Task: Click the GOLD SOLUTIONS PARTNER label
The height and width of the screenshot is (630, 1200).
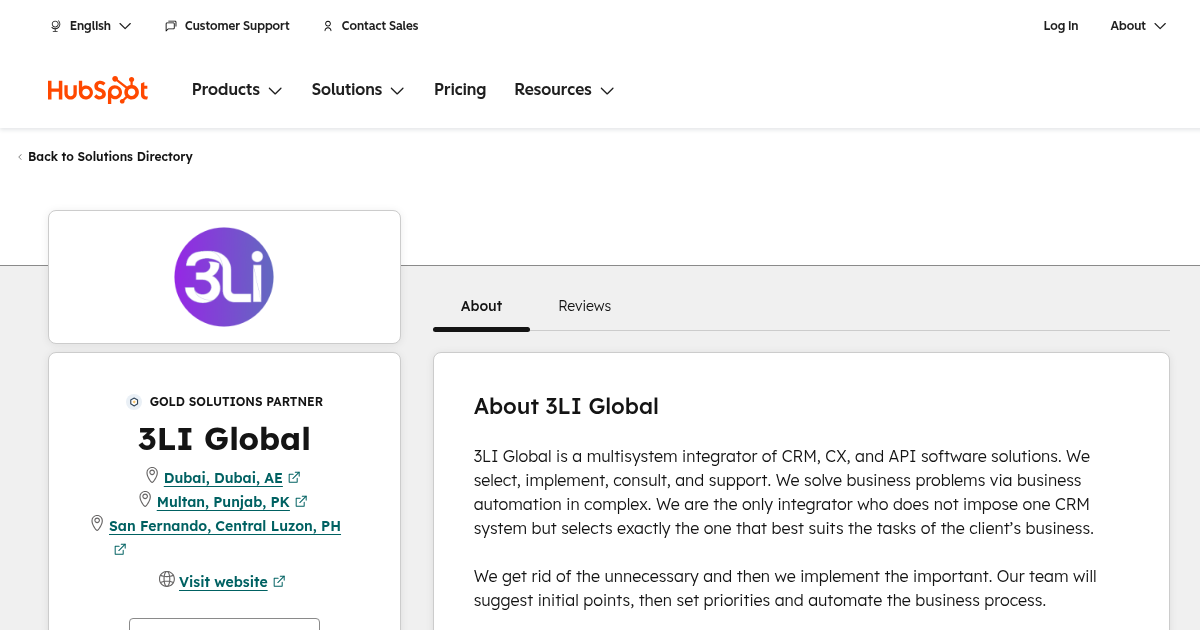Action: click(x=236, y=402)
